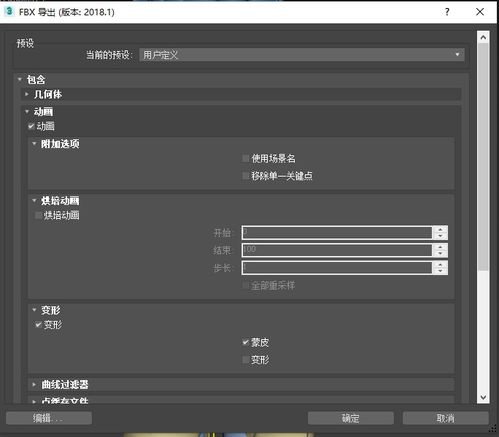Screen dimensions: 499x437
Task: Expand the 几何体 section
Action: pos(27,94)
